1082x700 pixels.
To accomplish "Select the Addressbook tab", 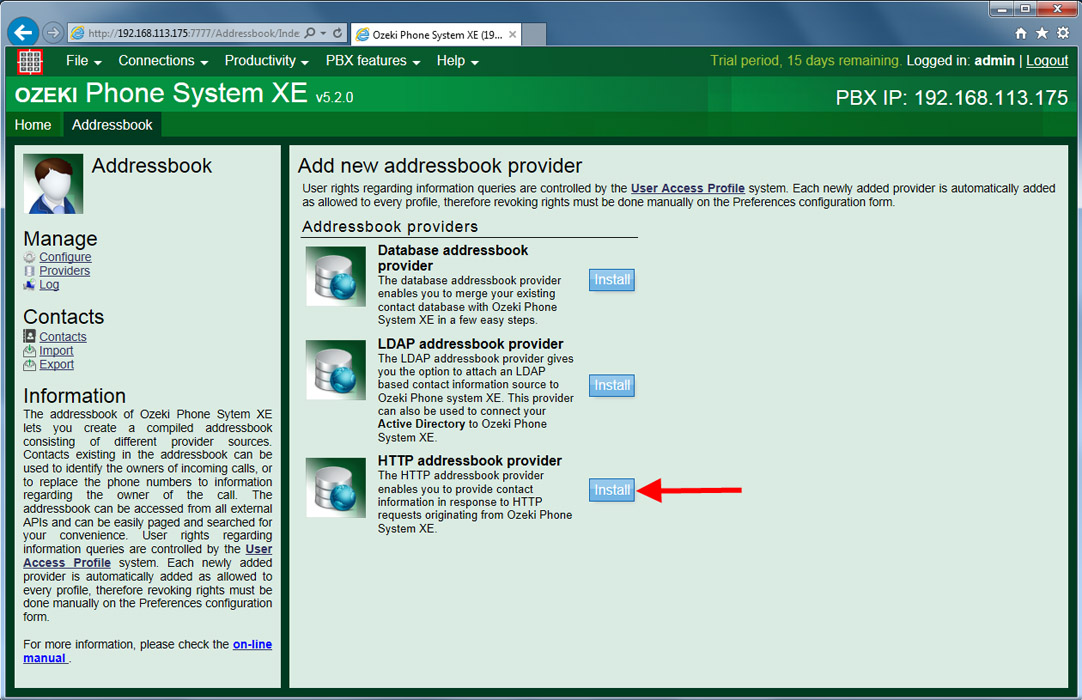I will point(112,125).
